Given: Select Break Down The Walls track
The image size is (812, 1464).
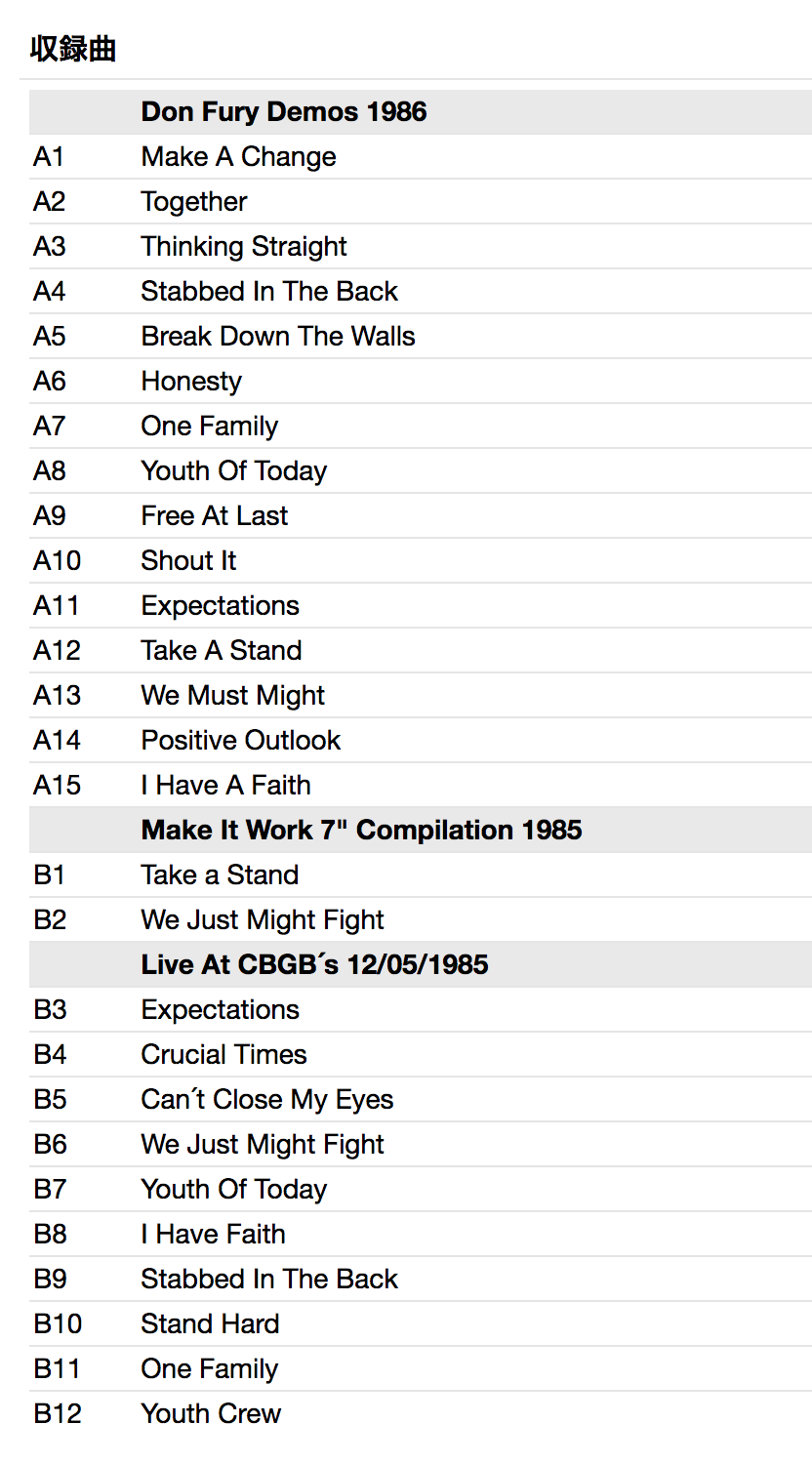Looking at the screenshot, I should (x=278, y=336).
